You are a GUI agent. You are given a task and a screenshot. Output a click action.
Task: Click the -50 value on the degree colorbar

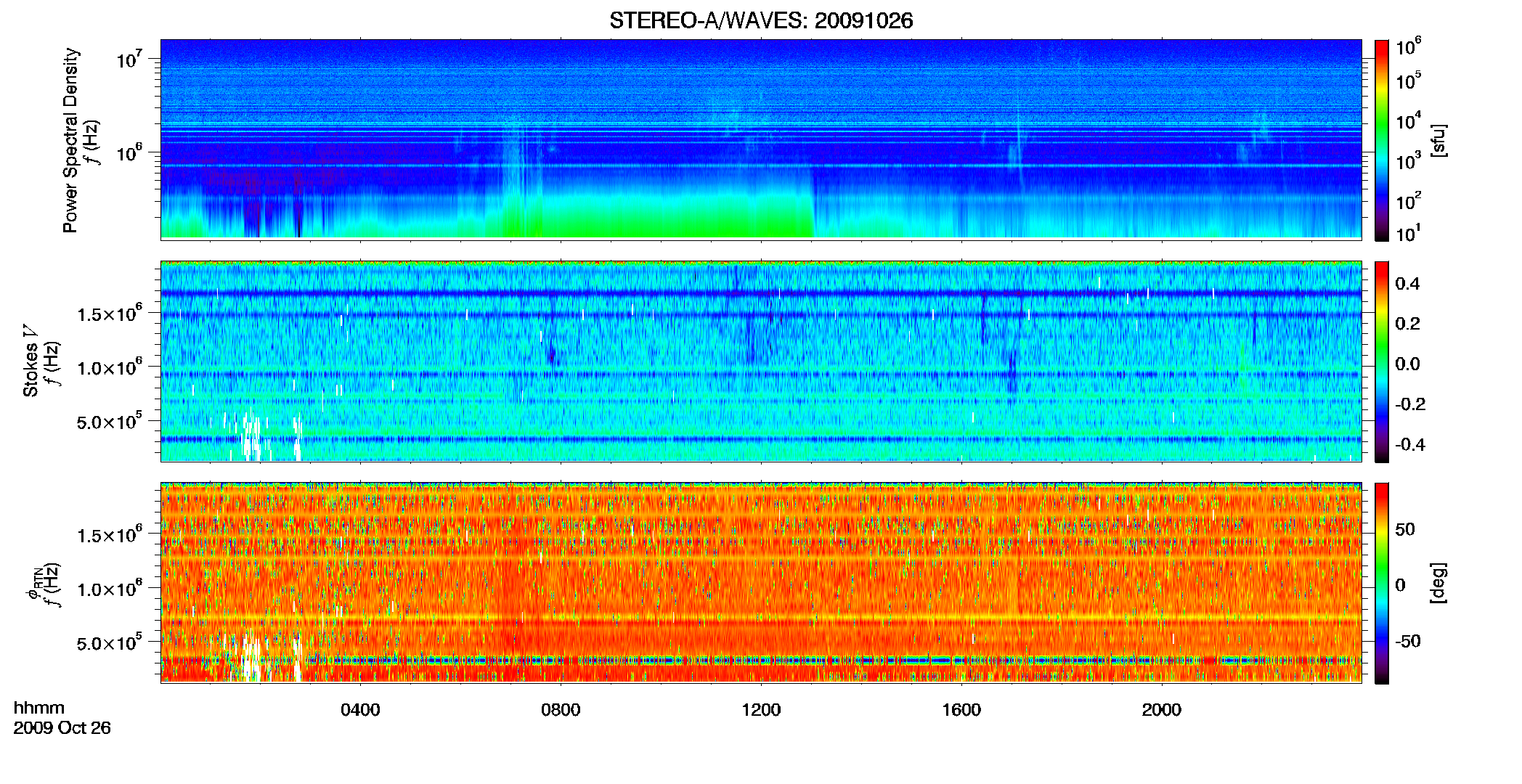(x=1407, y=641)
